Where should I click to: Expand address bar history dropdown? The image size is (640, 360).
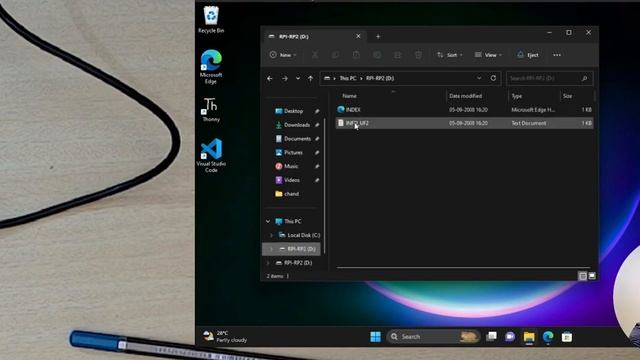479,78
